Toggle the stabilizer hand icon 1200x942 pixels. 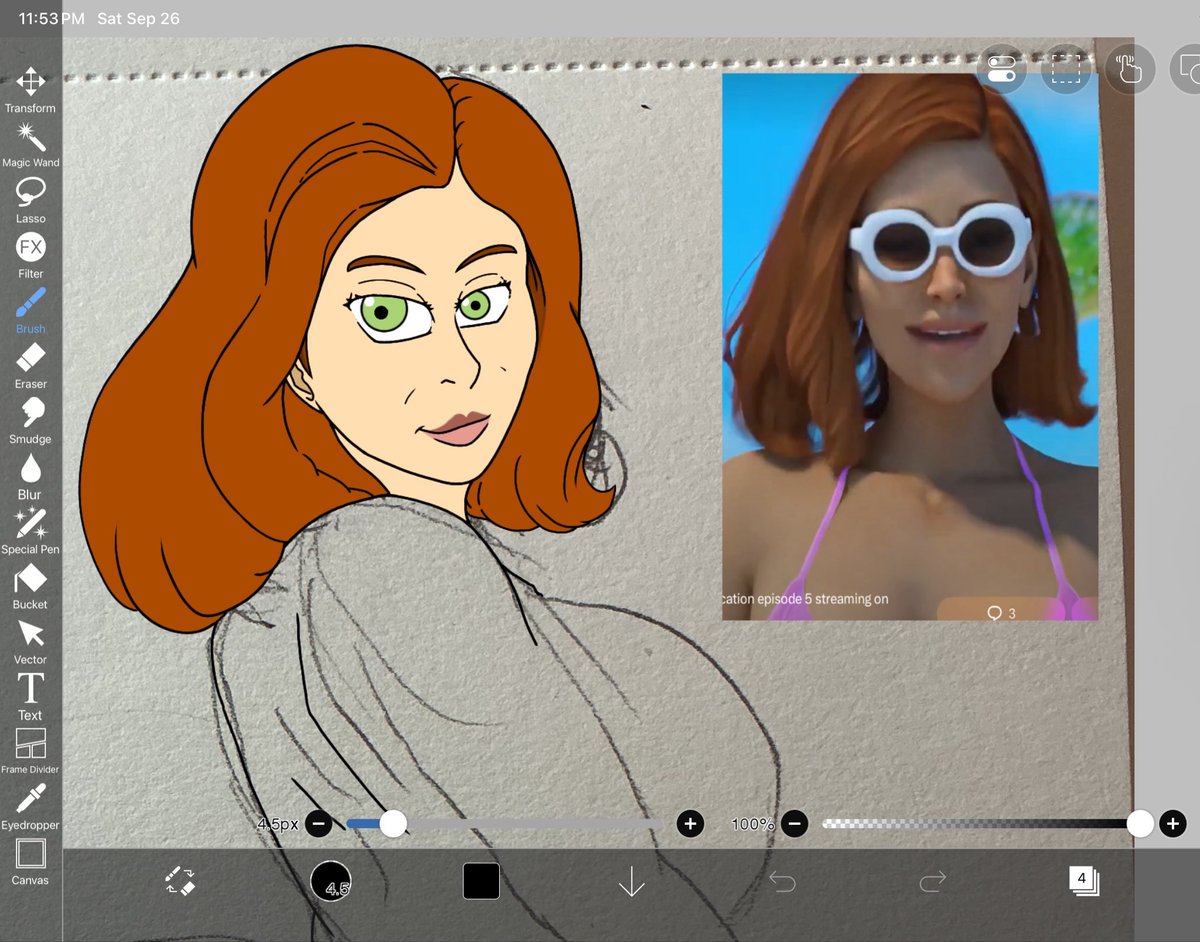tap(1130, 69)
